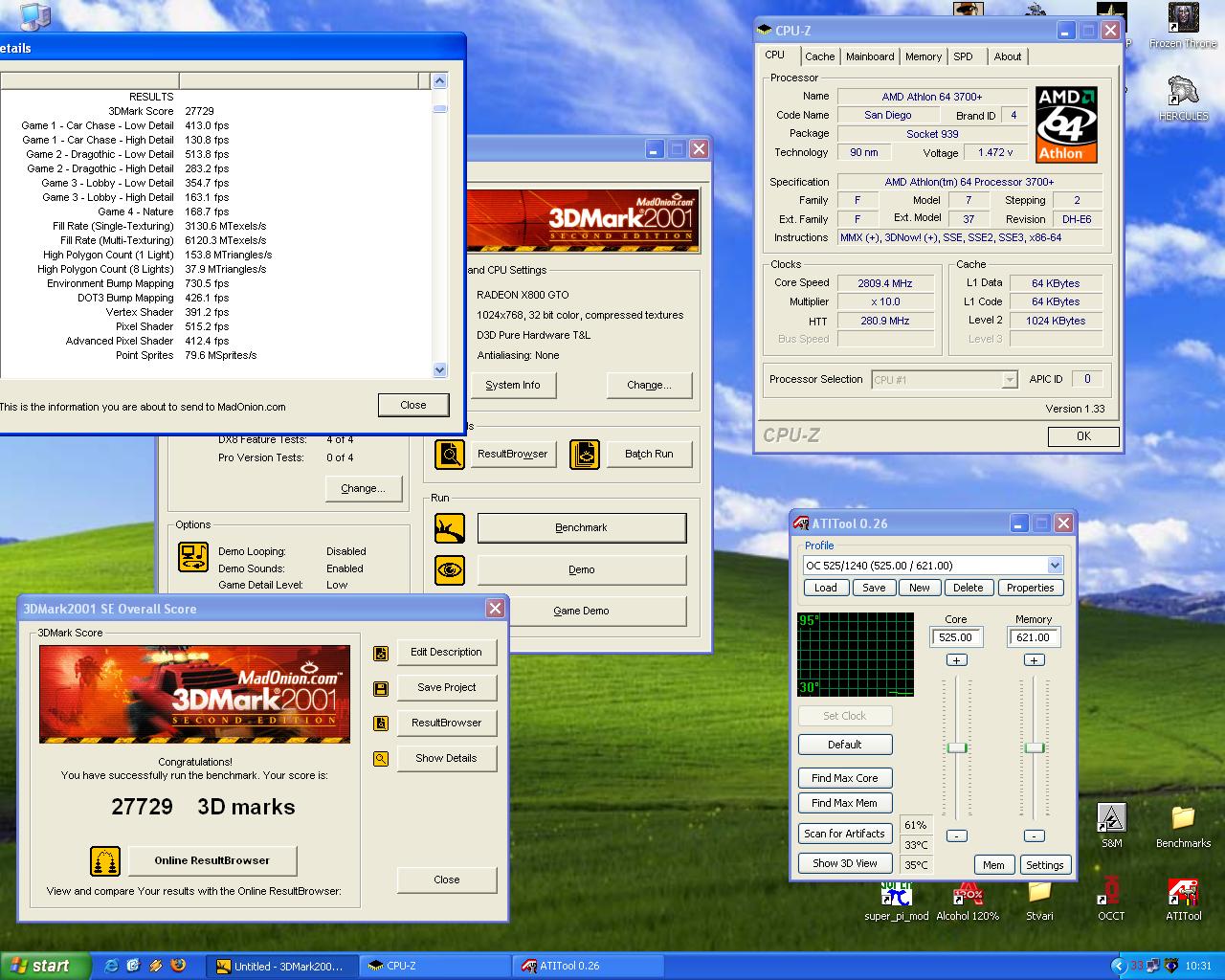Screen dimensions: 1225x980
Task: Open the Memory tab in CPU-Z
Action: click(924, 56)
